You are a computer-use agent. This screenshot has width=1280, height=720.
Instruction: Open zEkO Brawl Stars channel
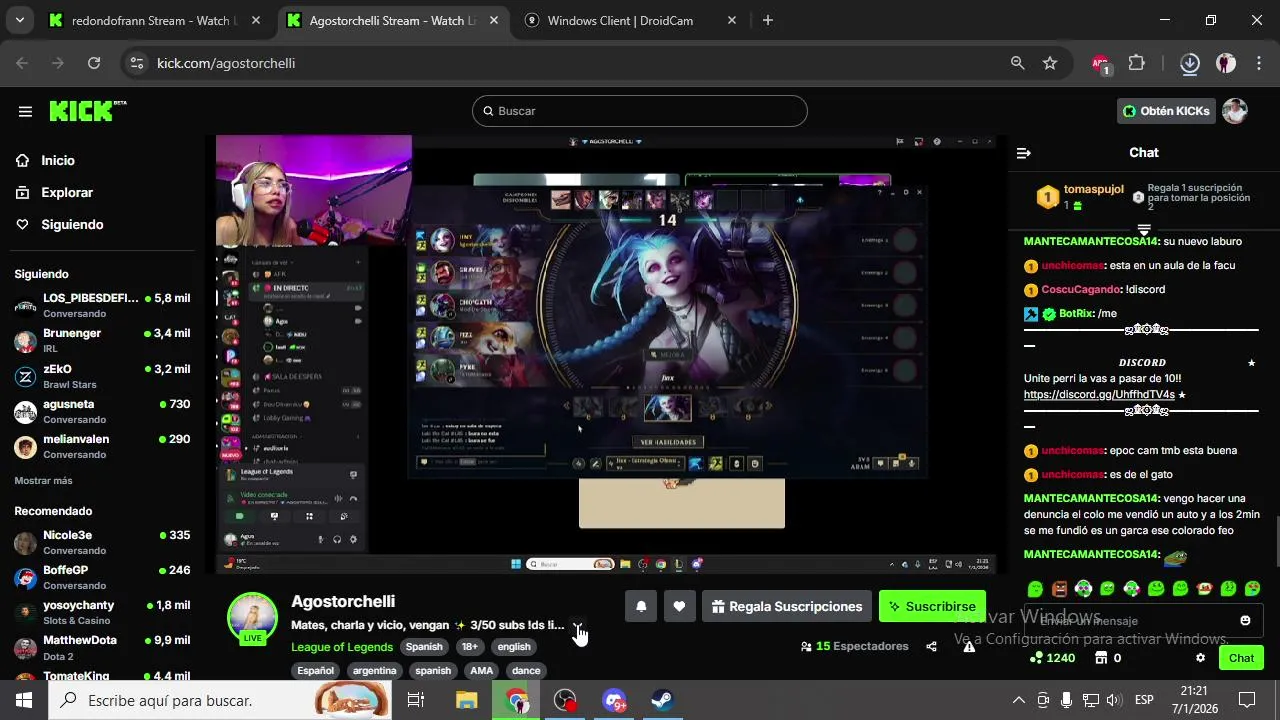click(x=100, y=376)
